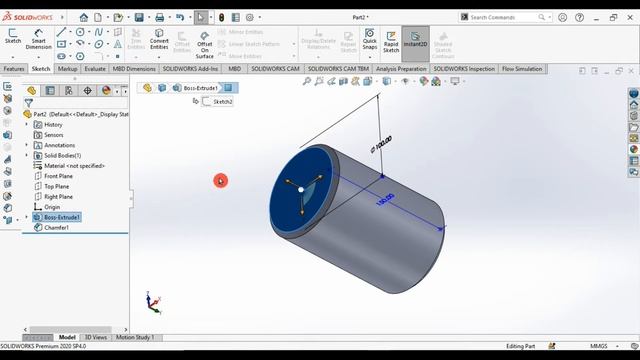Open File Properties icon

pos(236,18)
